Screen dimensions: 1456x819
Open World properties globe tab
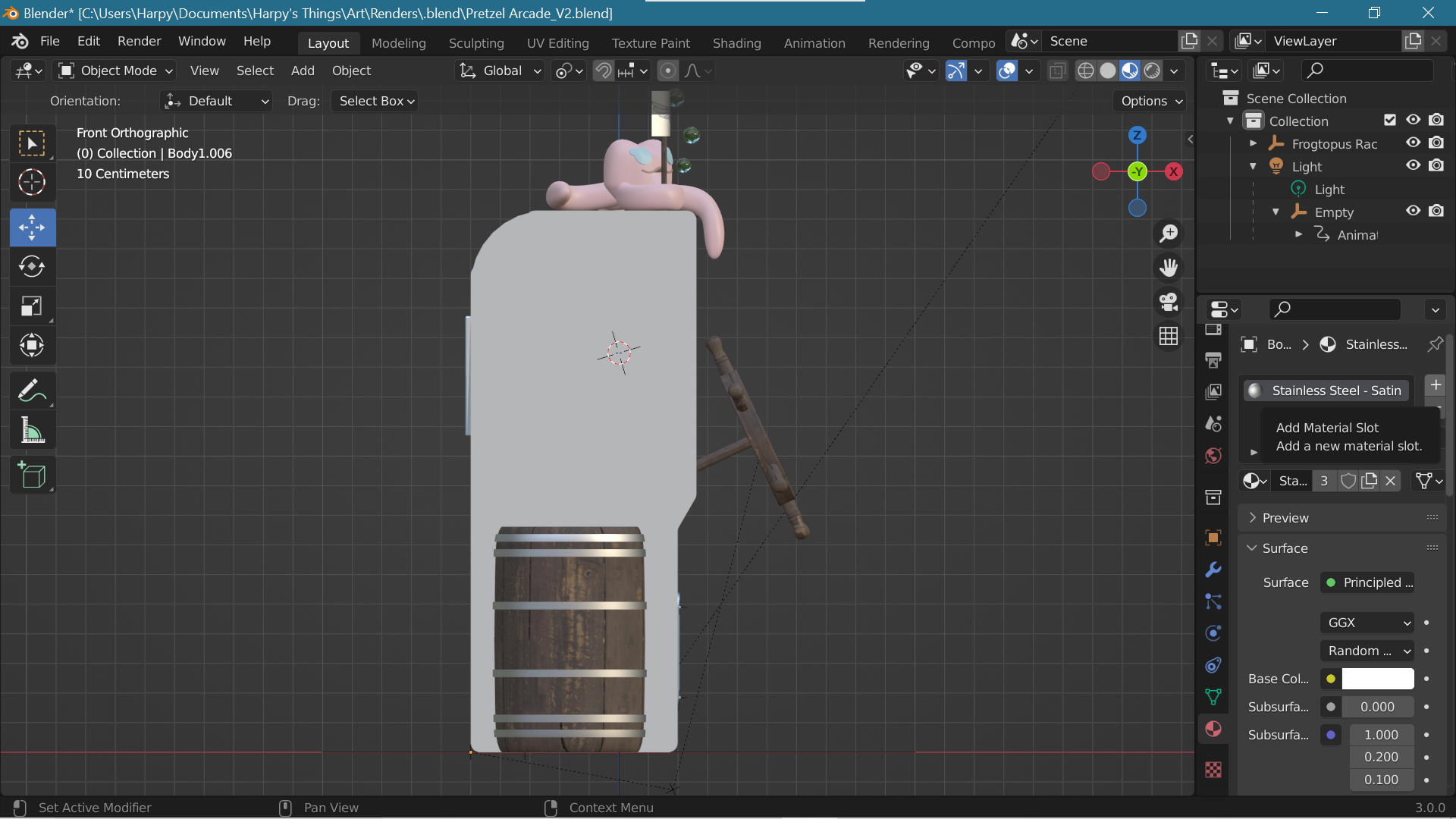(1213, 456)
